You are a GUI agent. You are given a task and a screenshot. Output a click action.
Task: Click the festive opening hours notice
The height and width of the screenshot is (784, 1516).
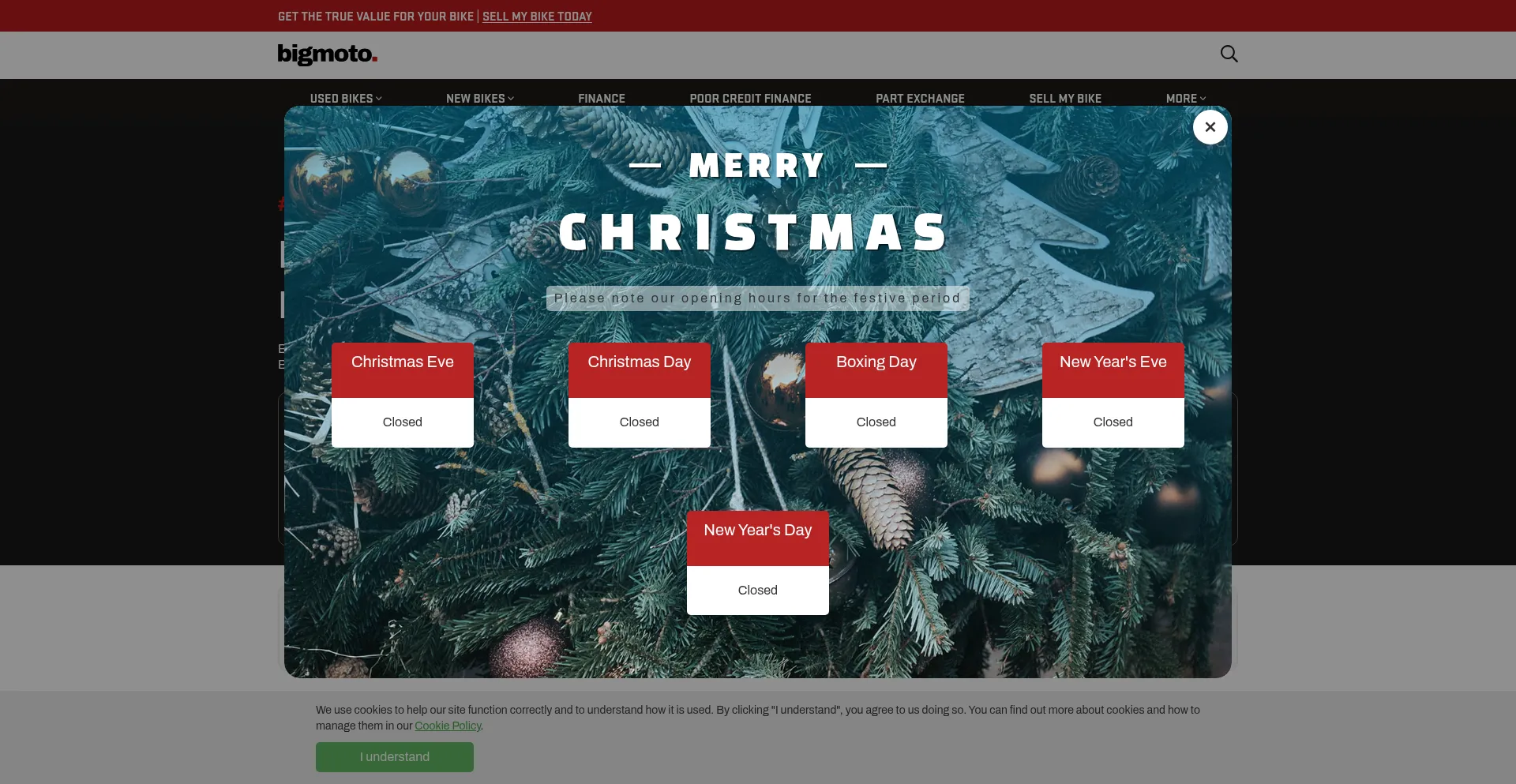pyautogui.click(x=757, y=298)
